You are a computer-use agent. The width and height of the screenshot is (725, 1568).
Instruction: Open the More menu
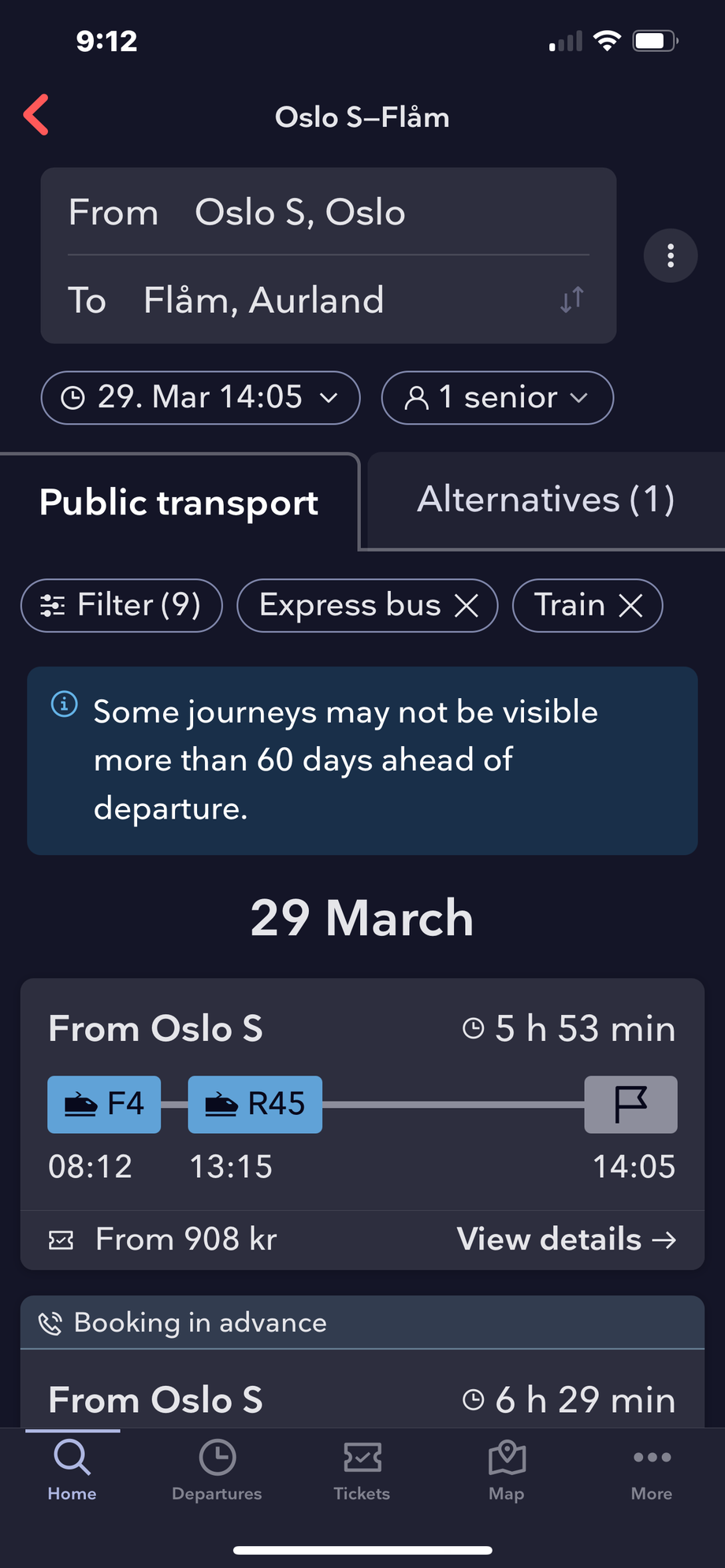pyautogui.click(x=652, y=1470)
